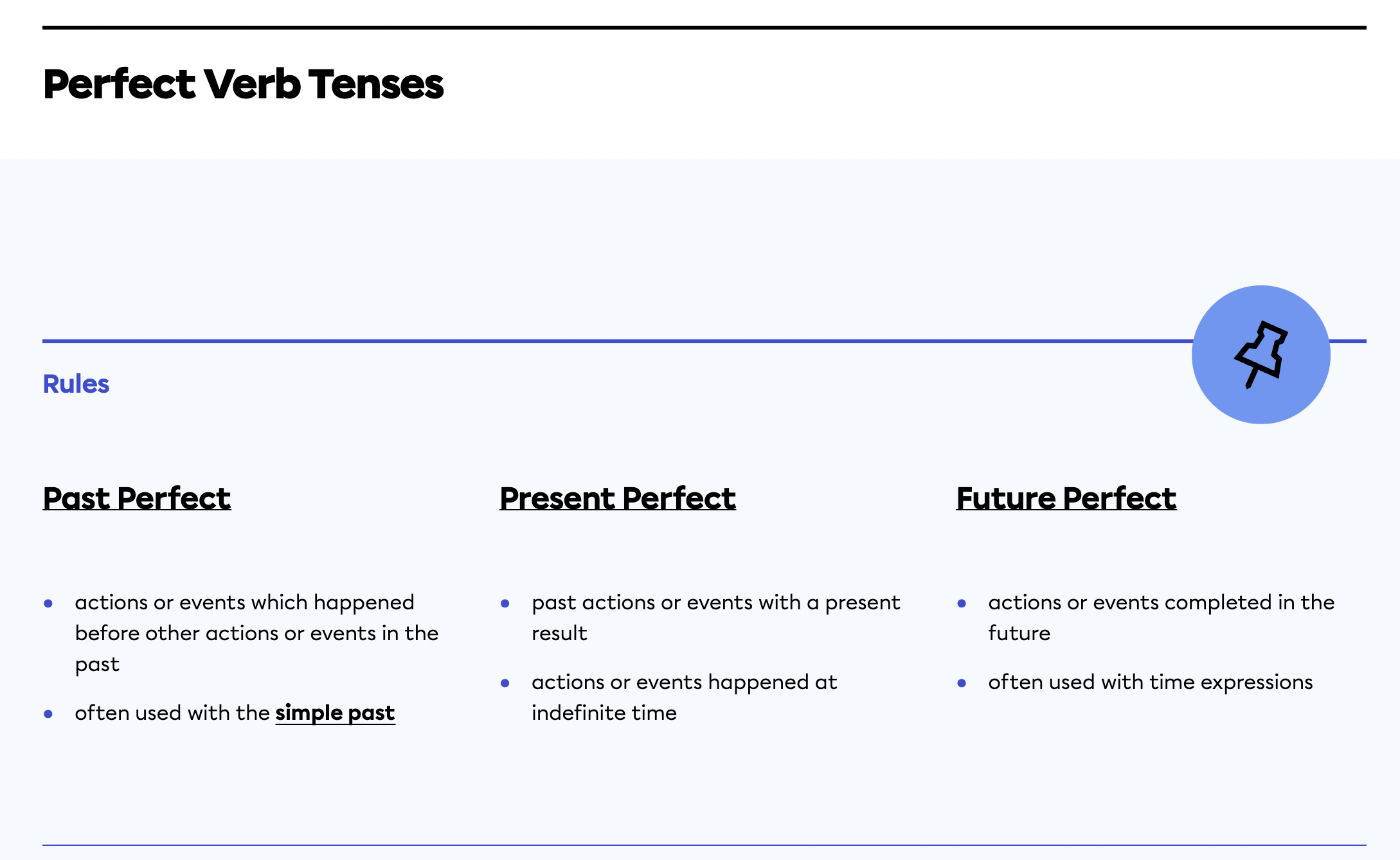Click the bullet dot before "actions or events completed"
The image size is (1400, 860).
tap(962, 604)
